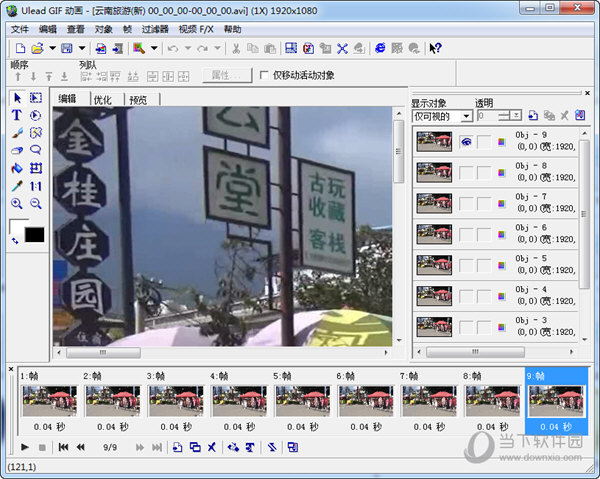Select the Zoom out magnifier tool
The height and width of the screenshot is (479, 600).
(x=36, y=204)
